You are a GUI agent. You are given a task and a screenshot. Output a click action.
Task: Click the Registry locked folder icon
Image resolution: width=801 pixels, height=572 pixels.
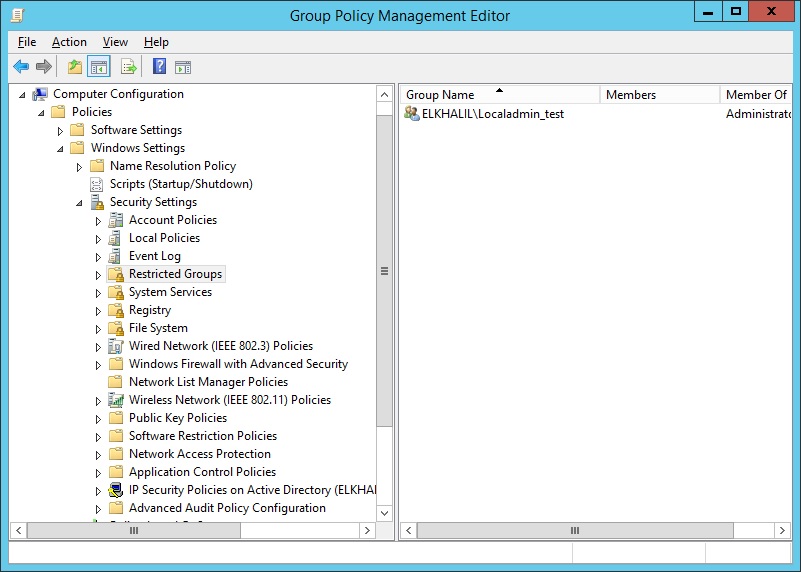(116, 310)
